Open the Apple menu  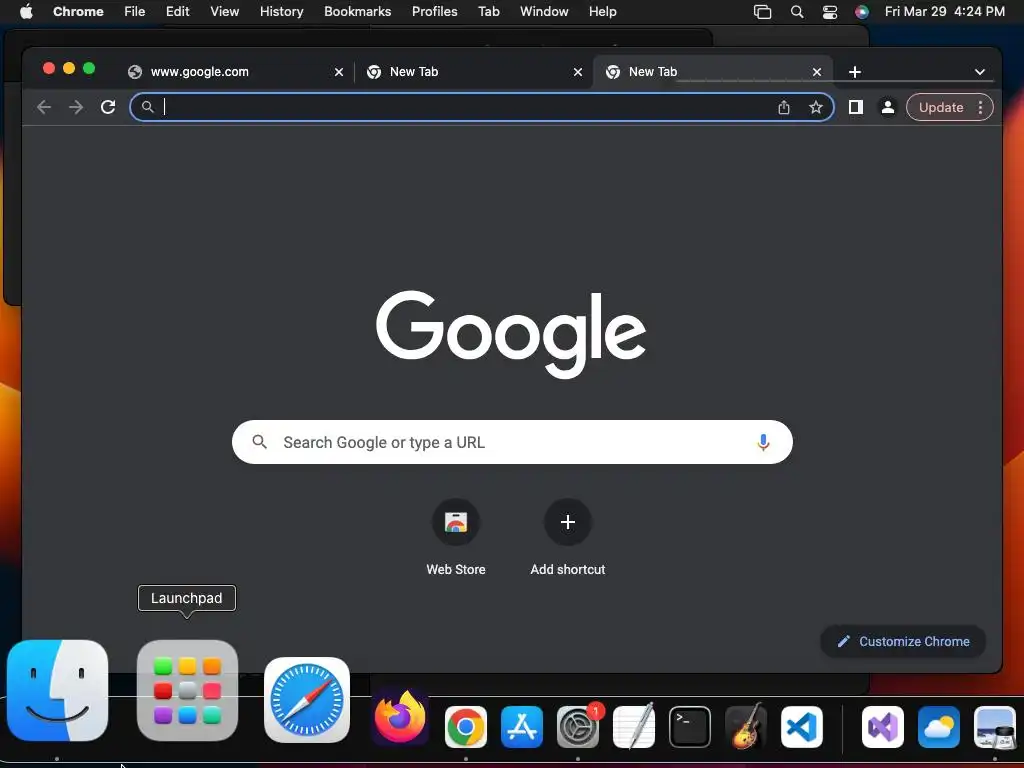coord(26,11)
